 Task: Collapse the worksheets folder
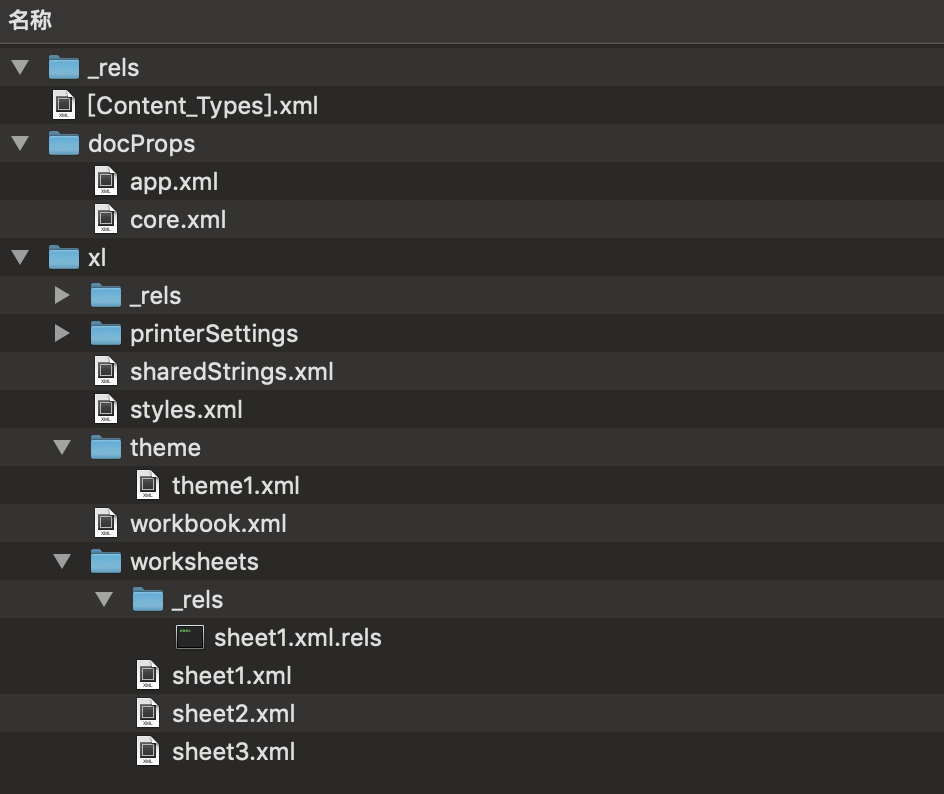click(x=62, y=562)
